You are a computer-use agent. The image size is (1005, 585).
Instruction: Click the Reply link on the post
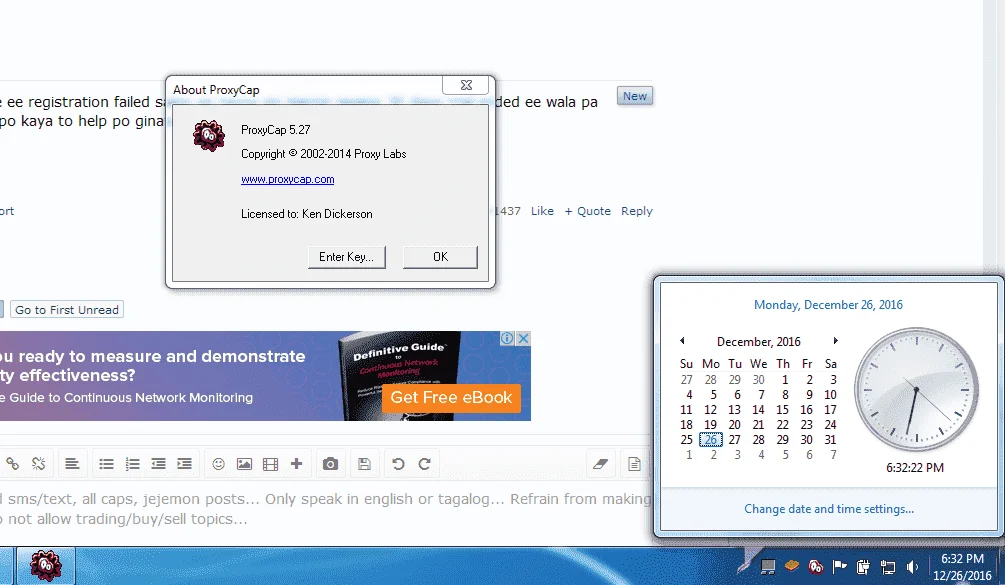click(x=636, y=211)
